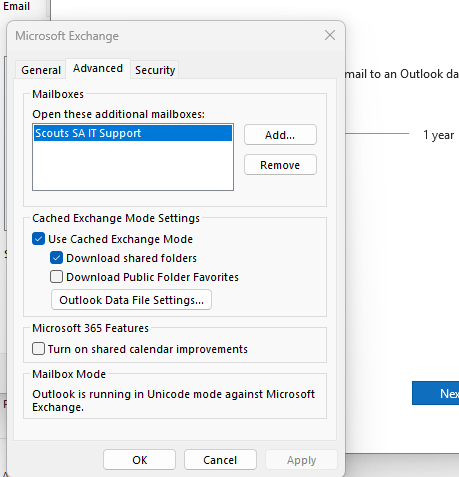Enable Download Public Folder Favorites
Viewport: 459px width, 477px height.
click(56, 277)
